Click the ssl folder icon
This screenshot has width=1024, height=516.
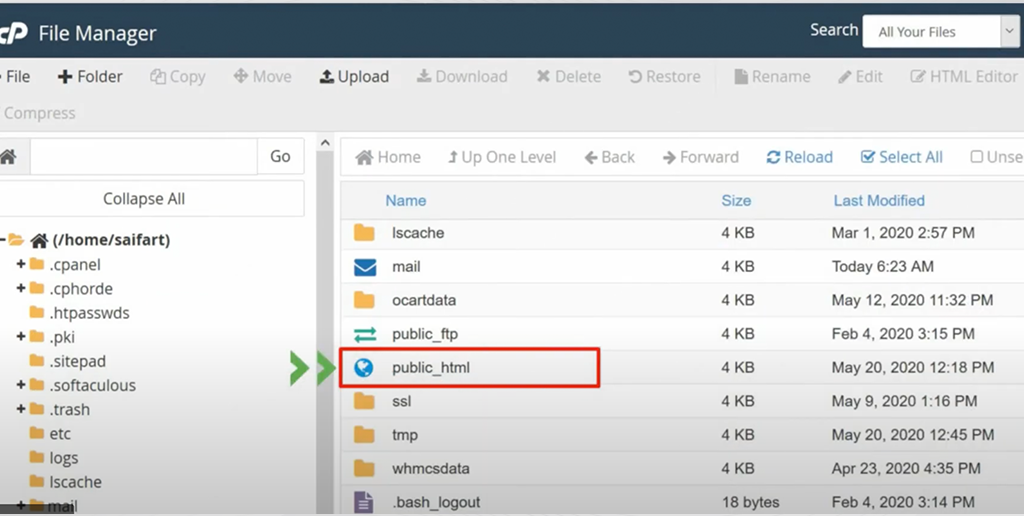364,401
